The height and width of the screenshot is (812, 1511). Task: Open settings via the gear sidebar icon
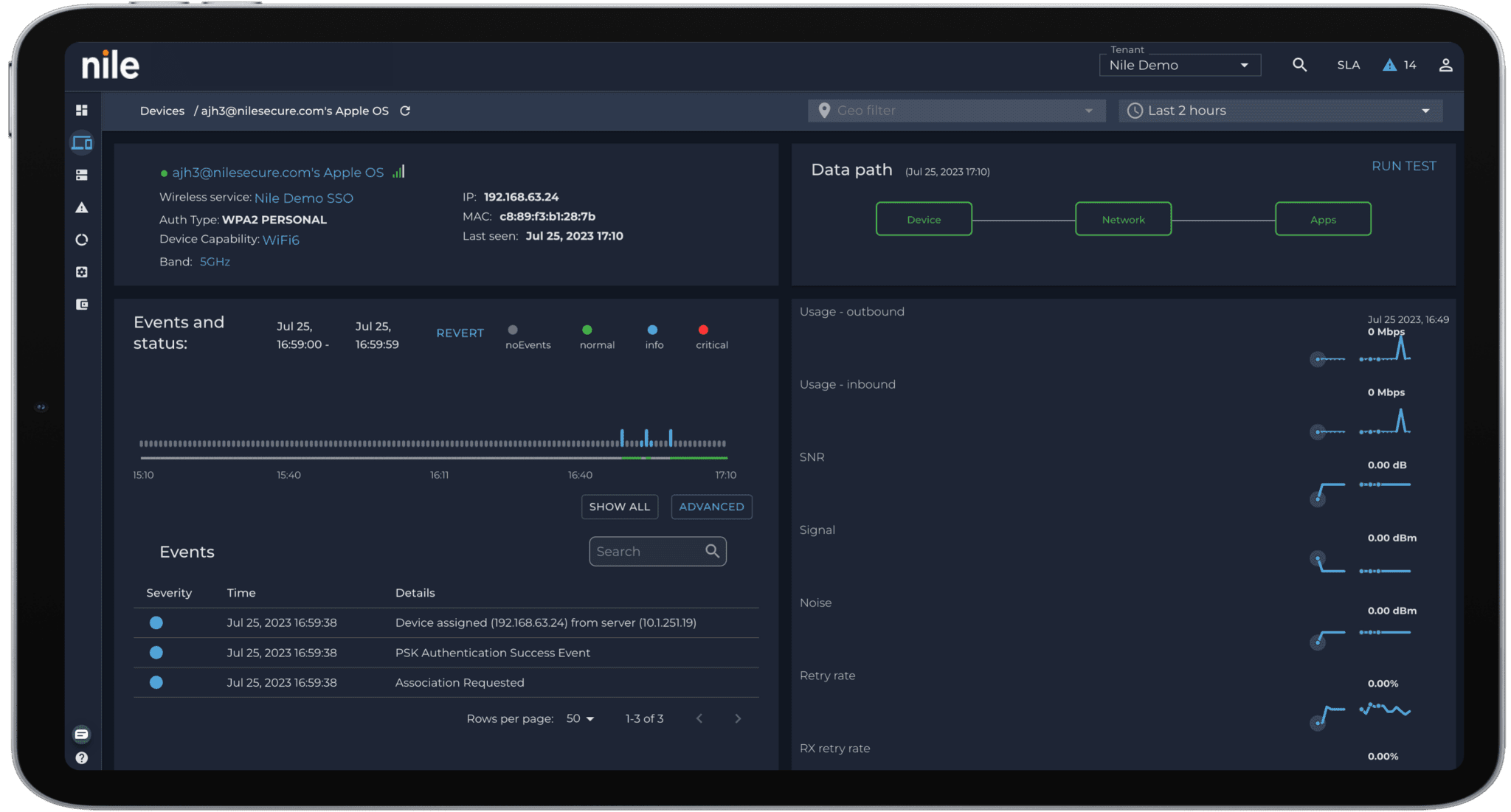pyautogui.click(x=82, y=271)
